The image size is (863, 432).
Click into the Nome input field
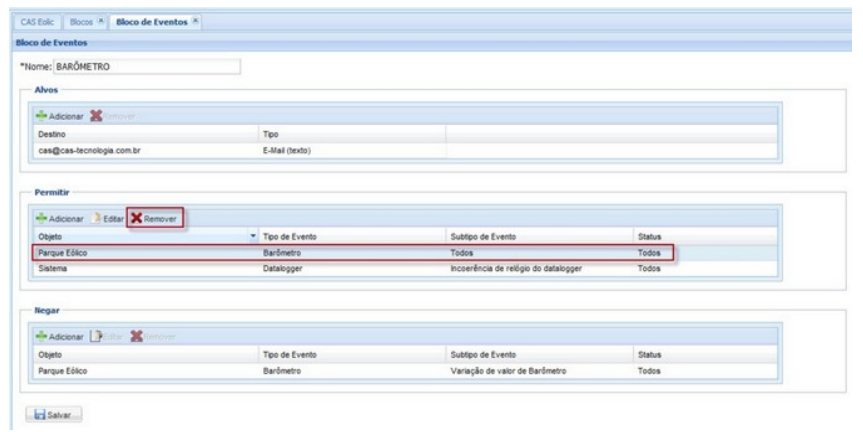click(145, 68)
